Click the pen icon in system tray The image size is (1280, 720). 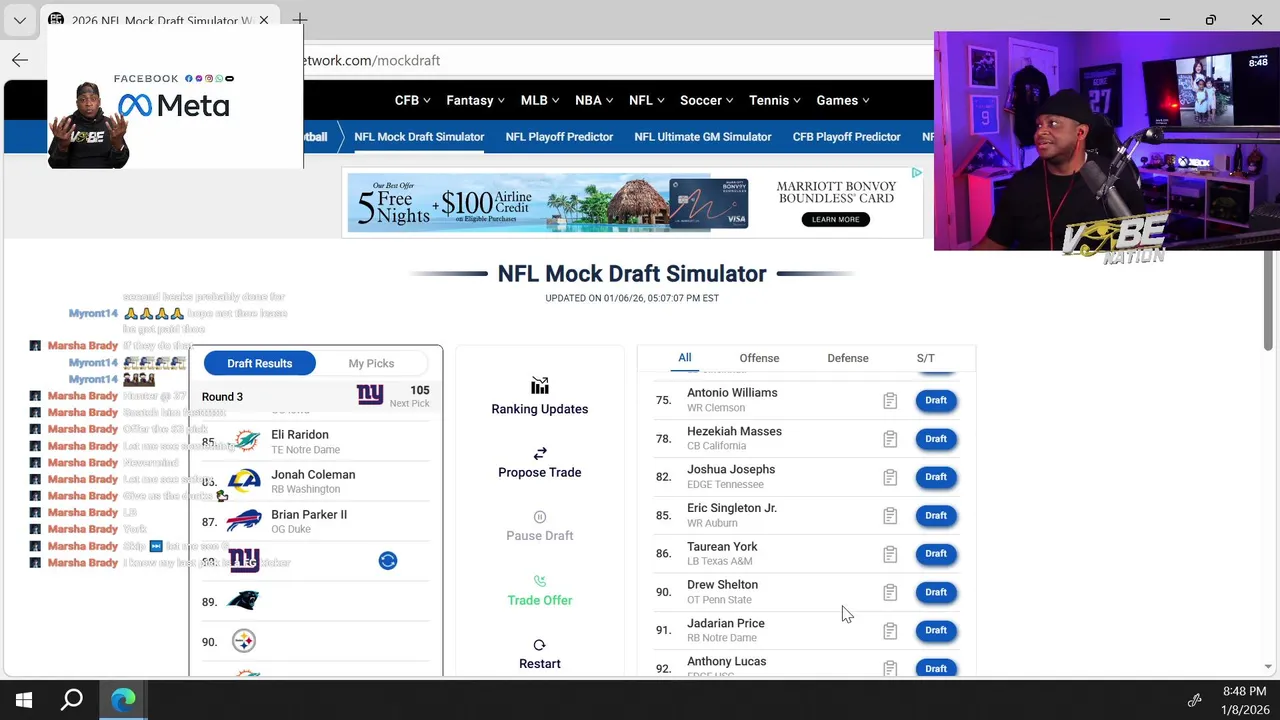[x=1194, y=700]
